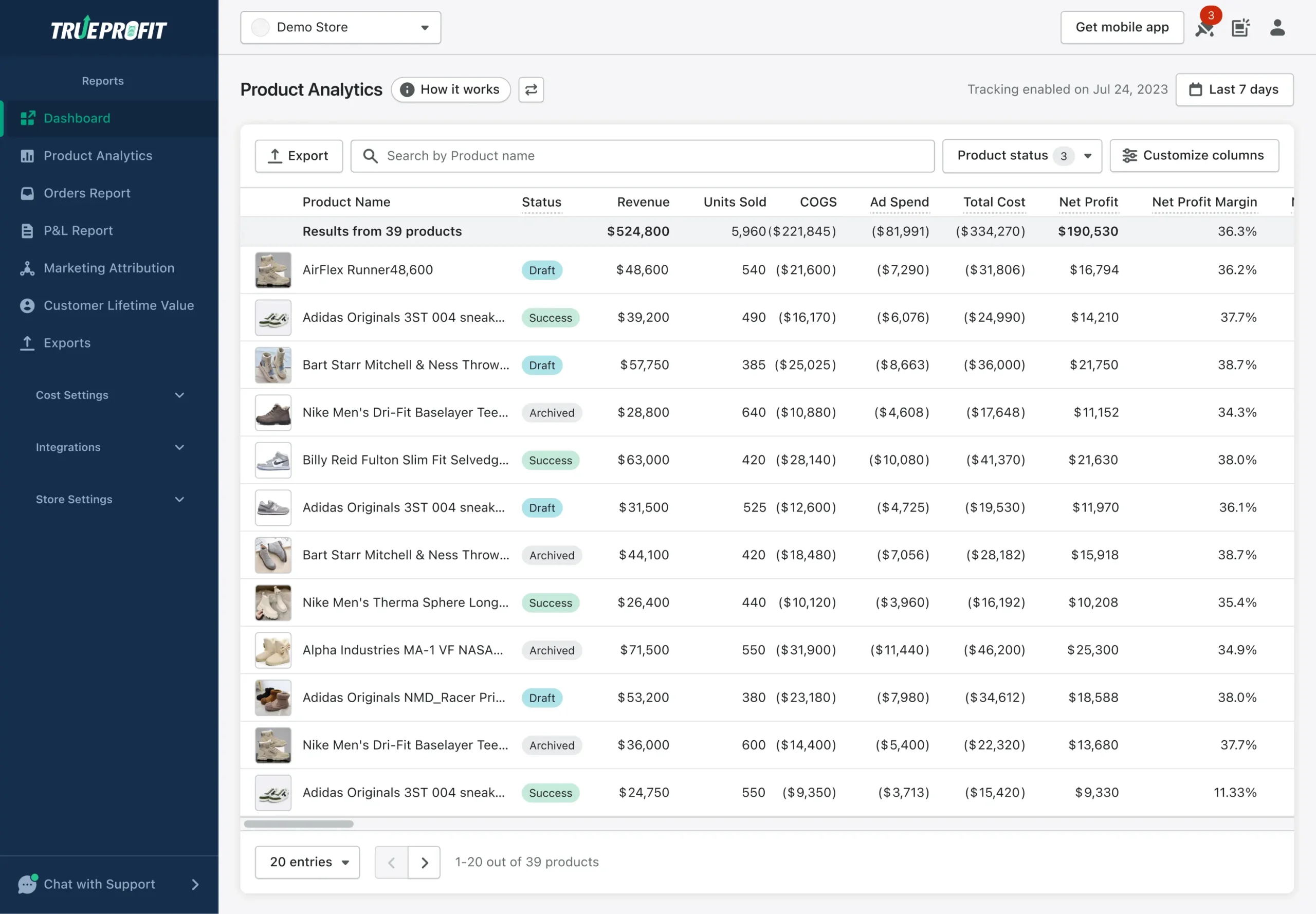Click the upload arrow icon in Export button
This screenshot has height=914, width=1316.
point(276,156)
